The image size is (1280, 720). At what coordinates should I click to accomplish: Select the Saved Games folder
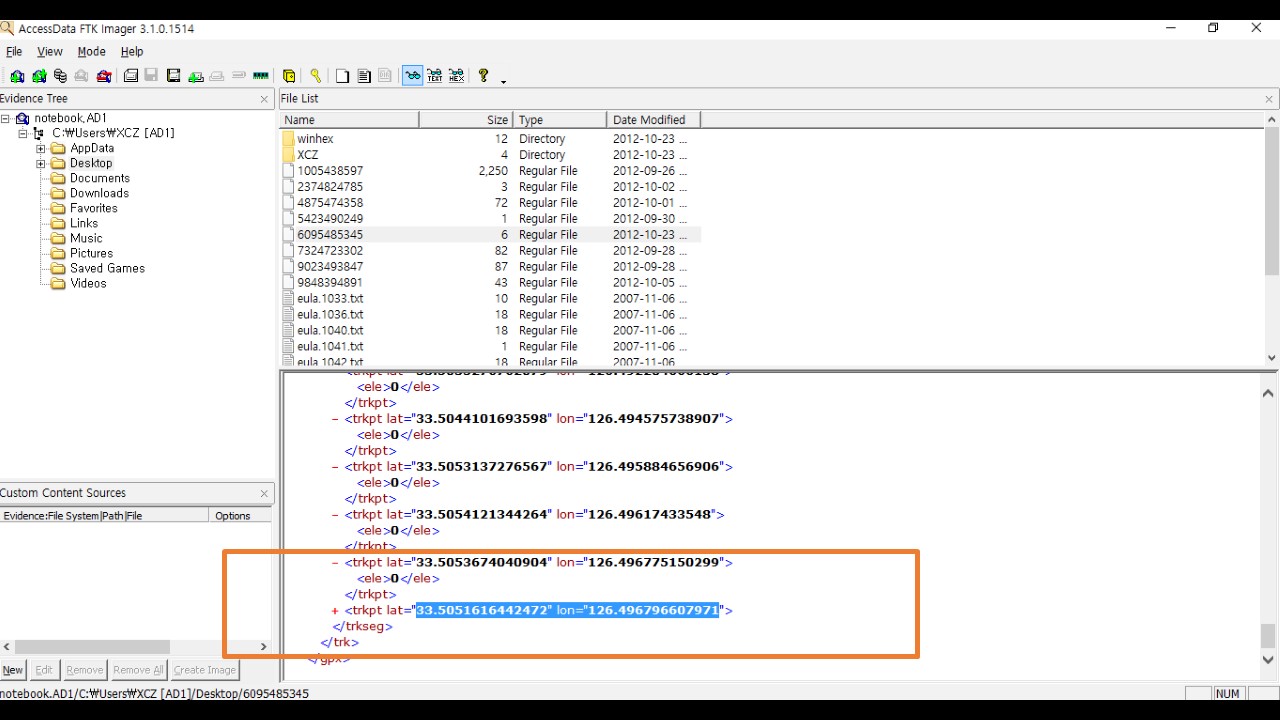click(x=107, y=268)
